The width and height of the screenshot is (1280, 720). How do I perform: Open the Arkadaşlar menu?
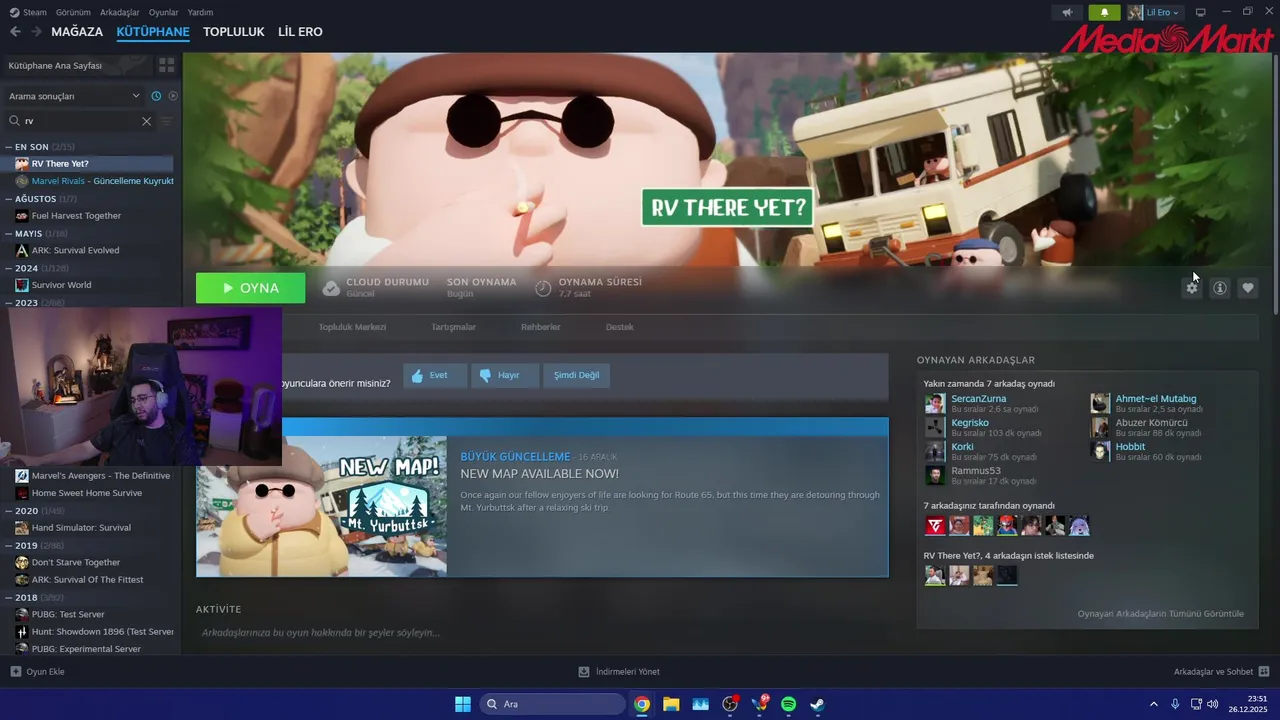120,12
